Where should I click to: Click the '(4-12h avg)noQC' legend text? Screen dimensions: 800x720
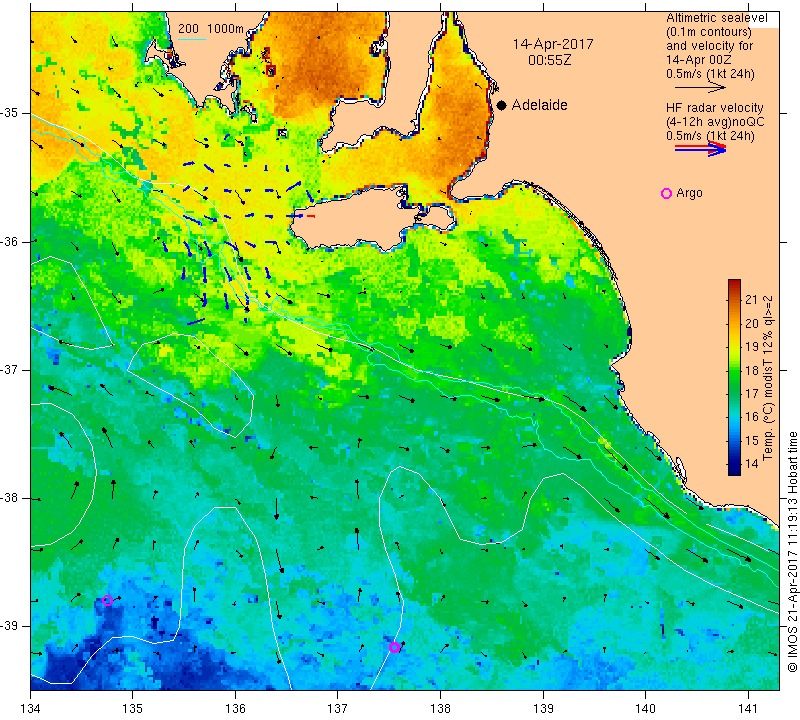pyautogui.click(x=715, y=122)
